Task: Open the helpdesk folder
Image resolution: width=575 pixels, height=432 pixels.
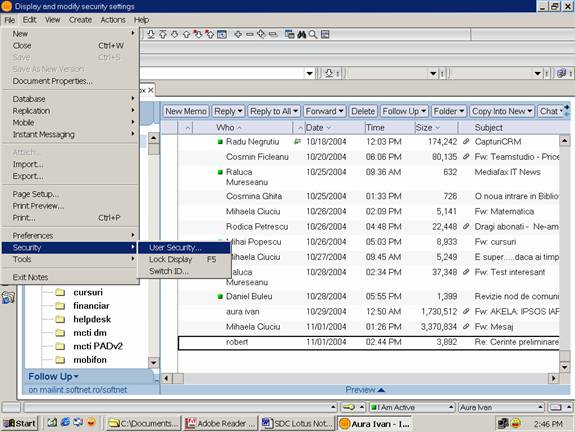Action: (x=92, y=319)
